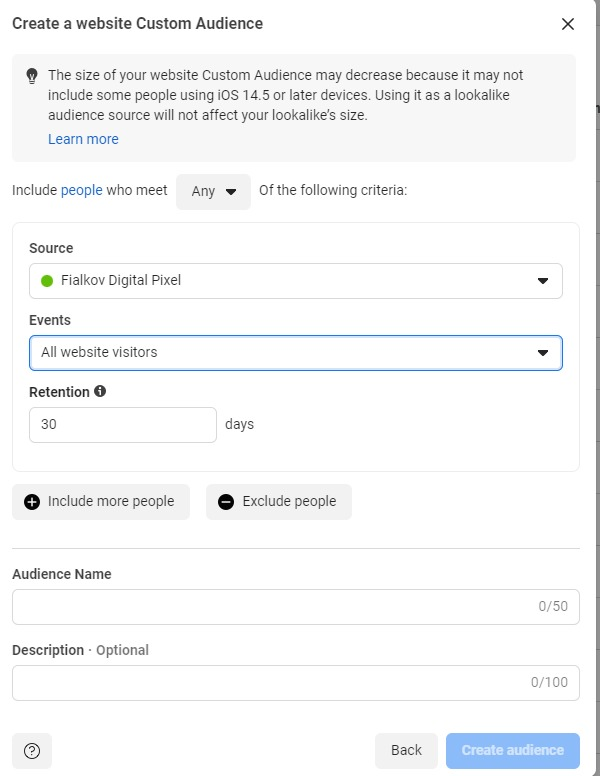Click the Retention info icon

point(100,391)
